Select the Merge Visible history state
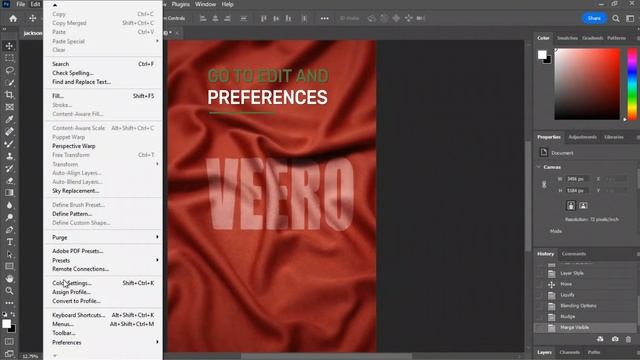 585,327
